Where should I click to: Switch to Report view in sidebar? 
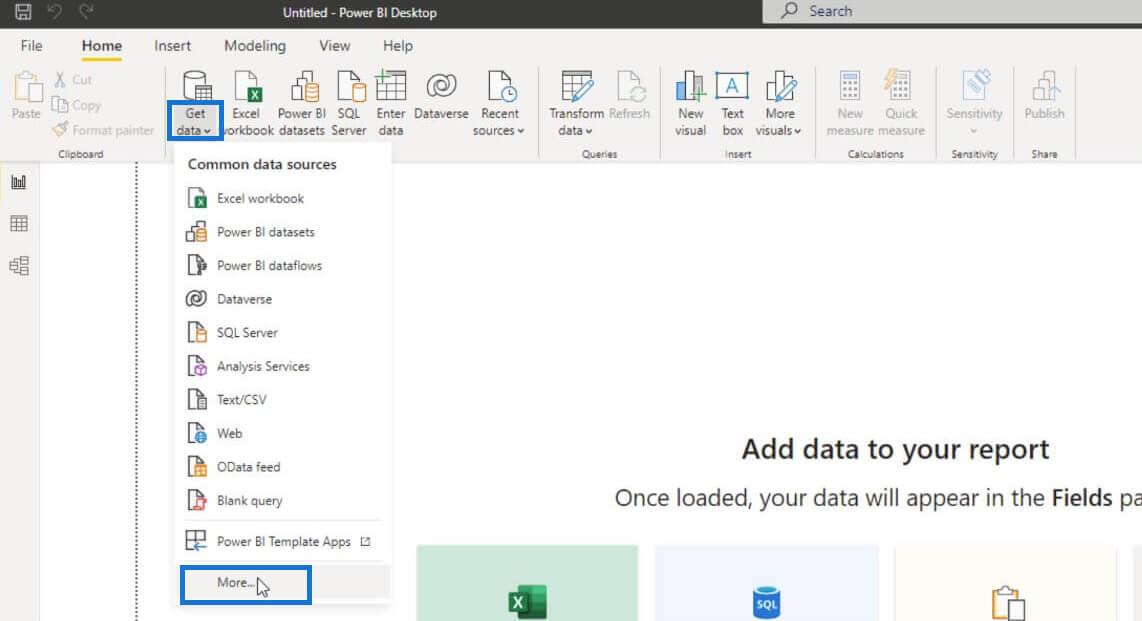[x=19, y=182]
